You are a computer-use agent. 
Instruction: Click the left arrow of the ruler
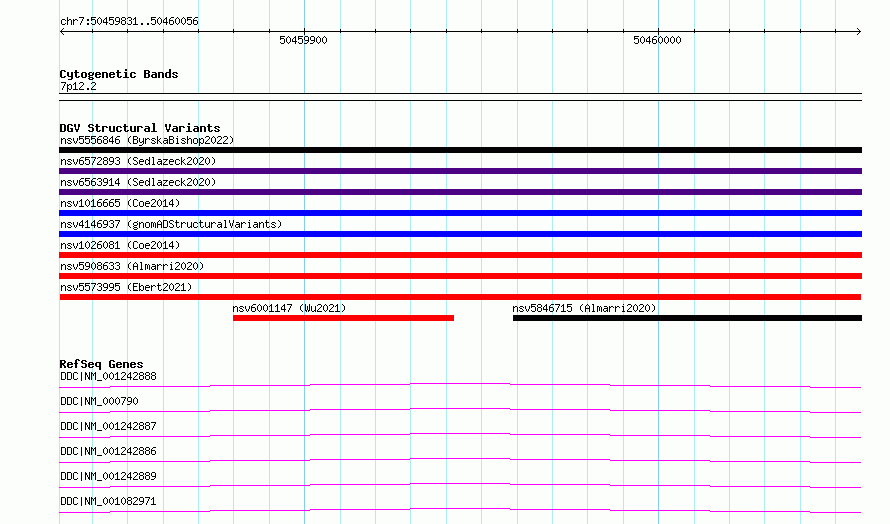[62, 32]
